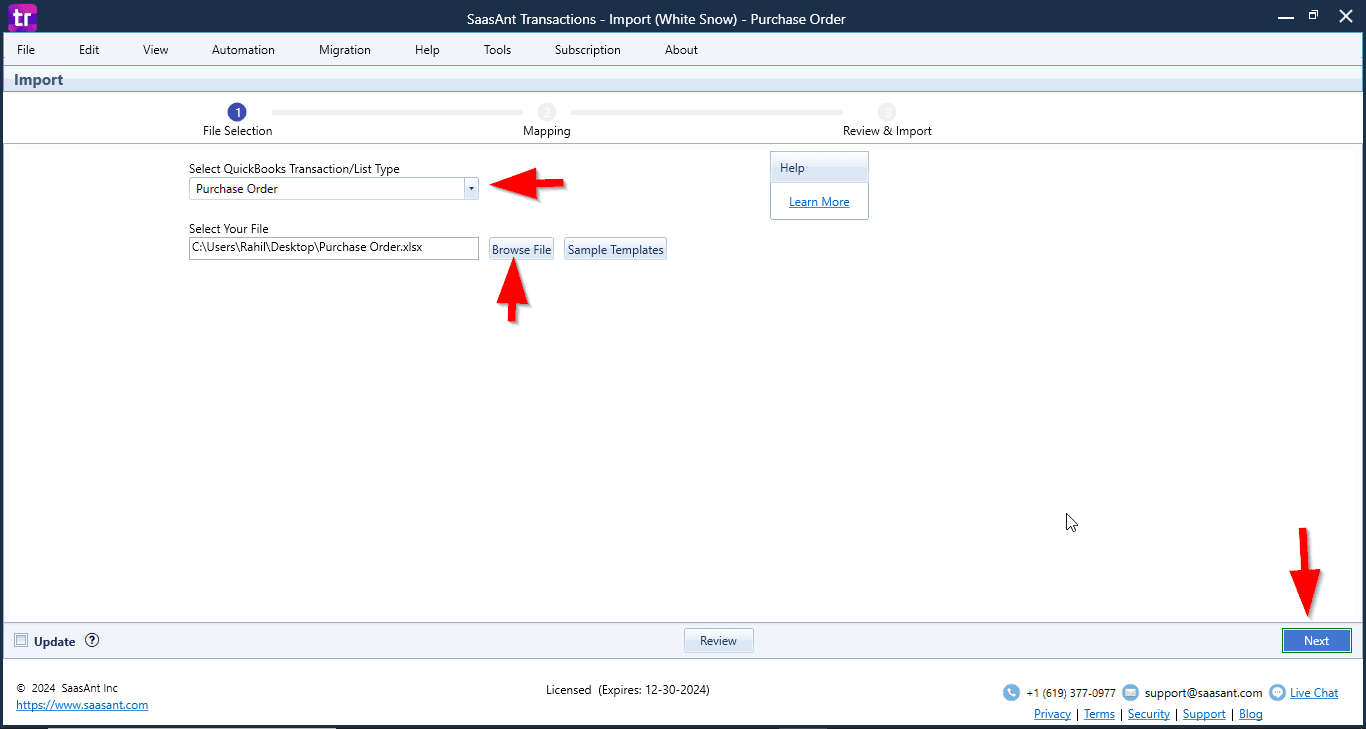1366x729 pixels.
Task: Click step 1 File Selection circle
Action: 237,112
